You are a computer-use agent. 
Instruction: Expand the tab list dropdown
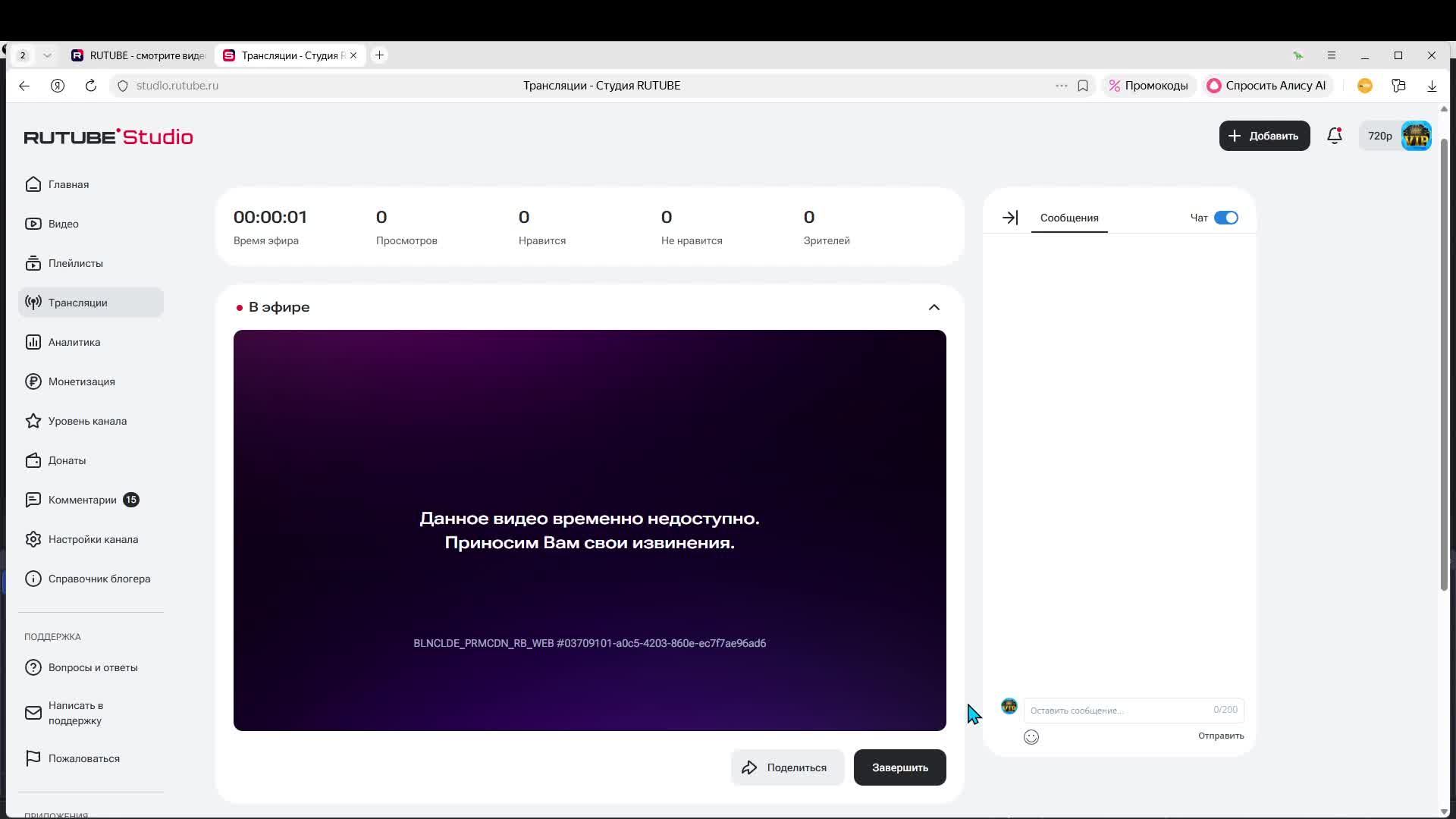47,55
